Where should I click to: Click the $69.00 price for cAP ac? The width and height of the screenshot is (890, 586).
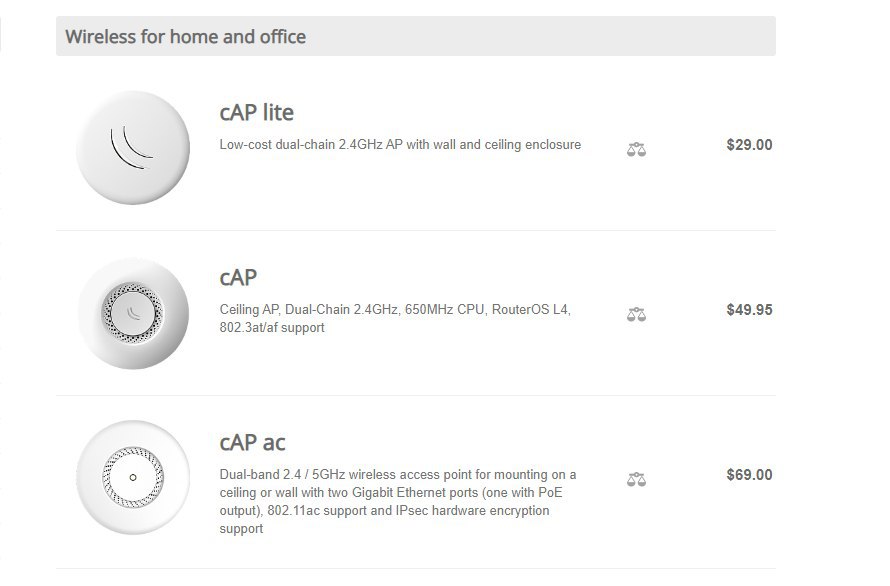tap(749, 475)
